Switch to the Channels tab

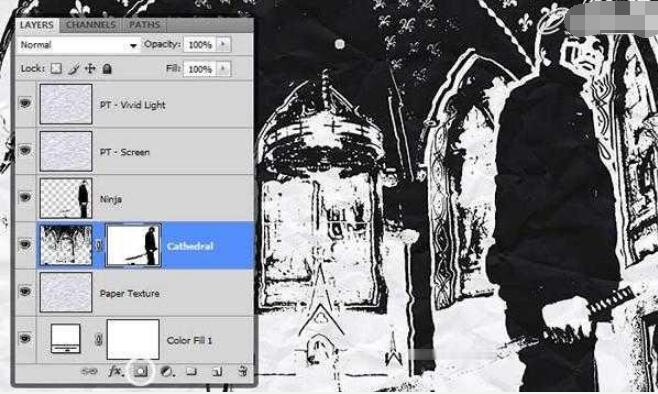pyautogui.click(x=91, y=25)
